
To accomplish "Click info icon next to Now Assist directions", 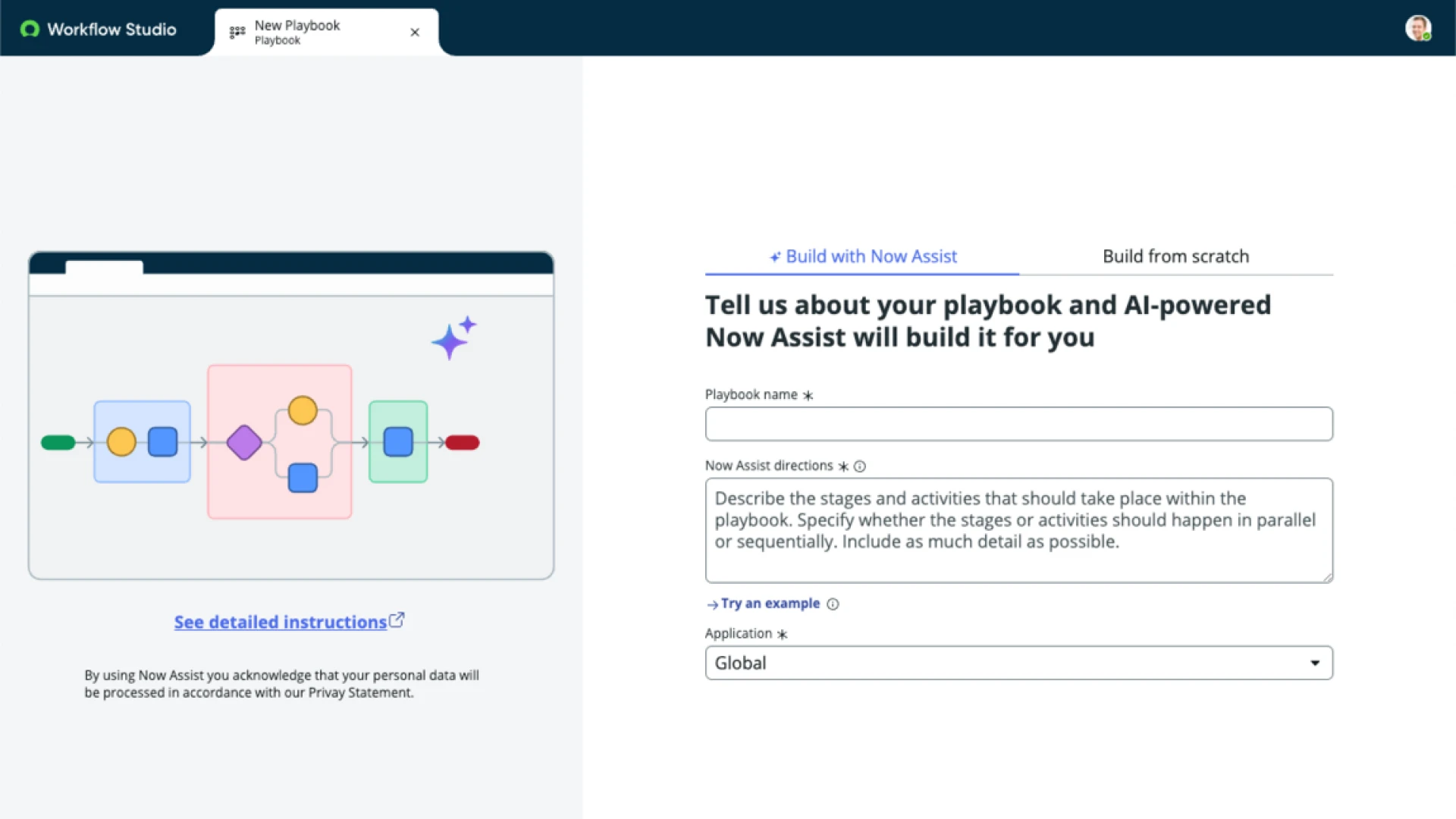I will (859, 466).
